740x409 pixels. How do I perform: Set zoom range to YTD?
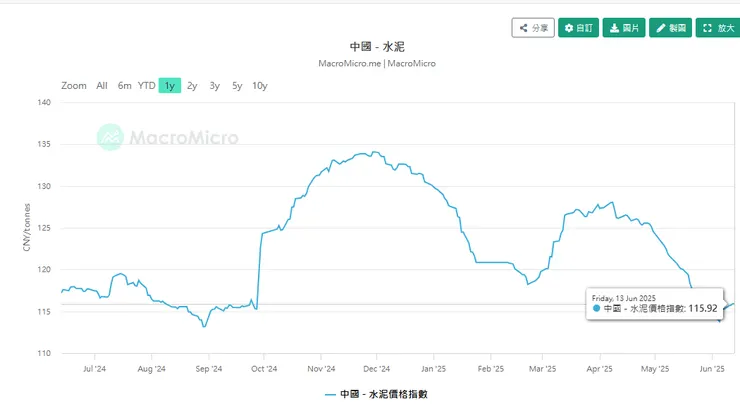coord(146,86)
